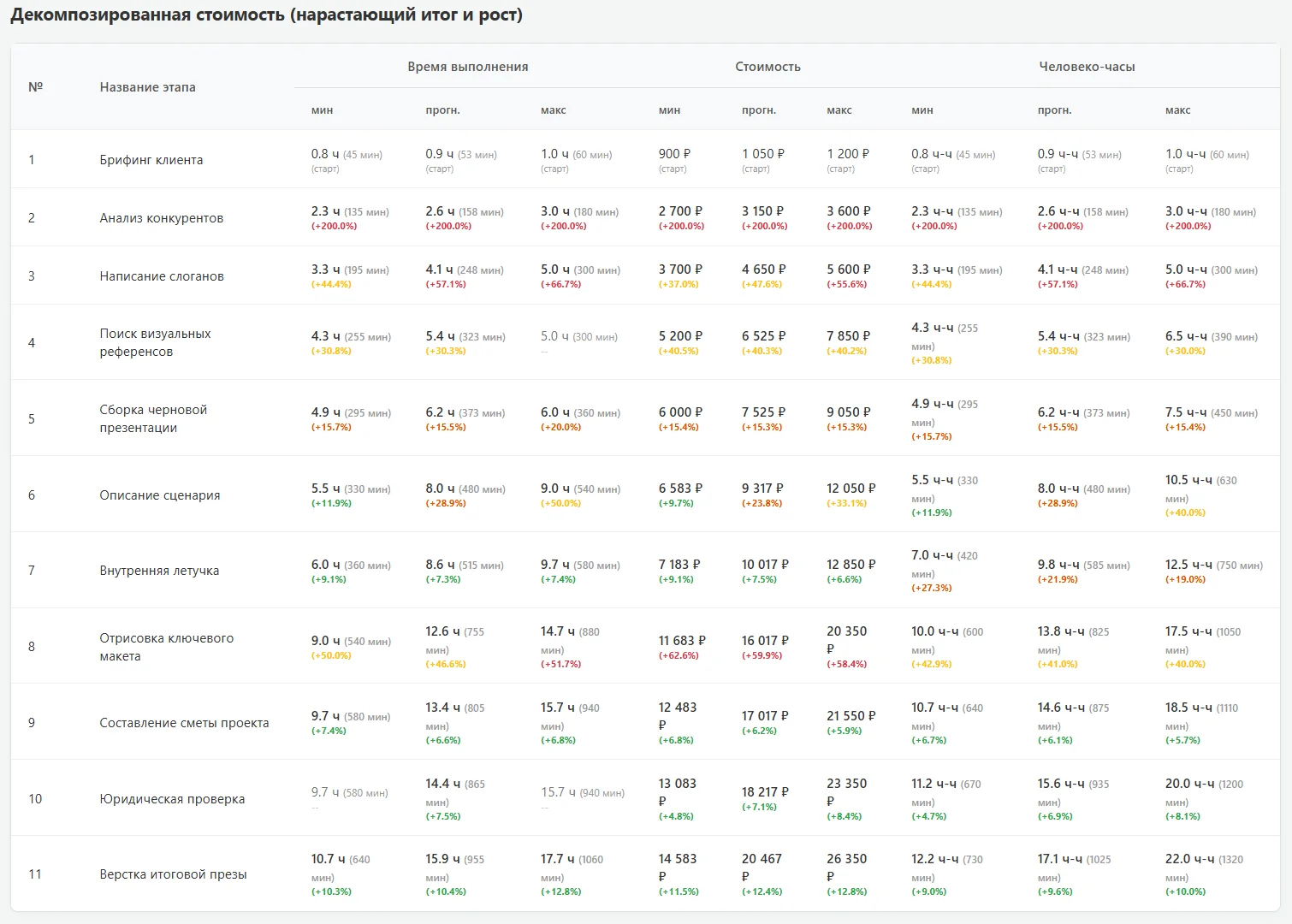Image resolution: width=1292 pixels, height=924 pixels.
Task: Click the 'Время выполнения' column group header
Action: (x=467, y=67)
